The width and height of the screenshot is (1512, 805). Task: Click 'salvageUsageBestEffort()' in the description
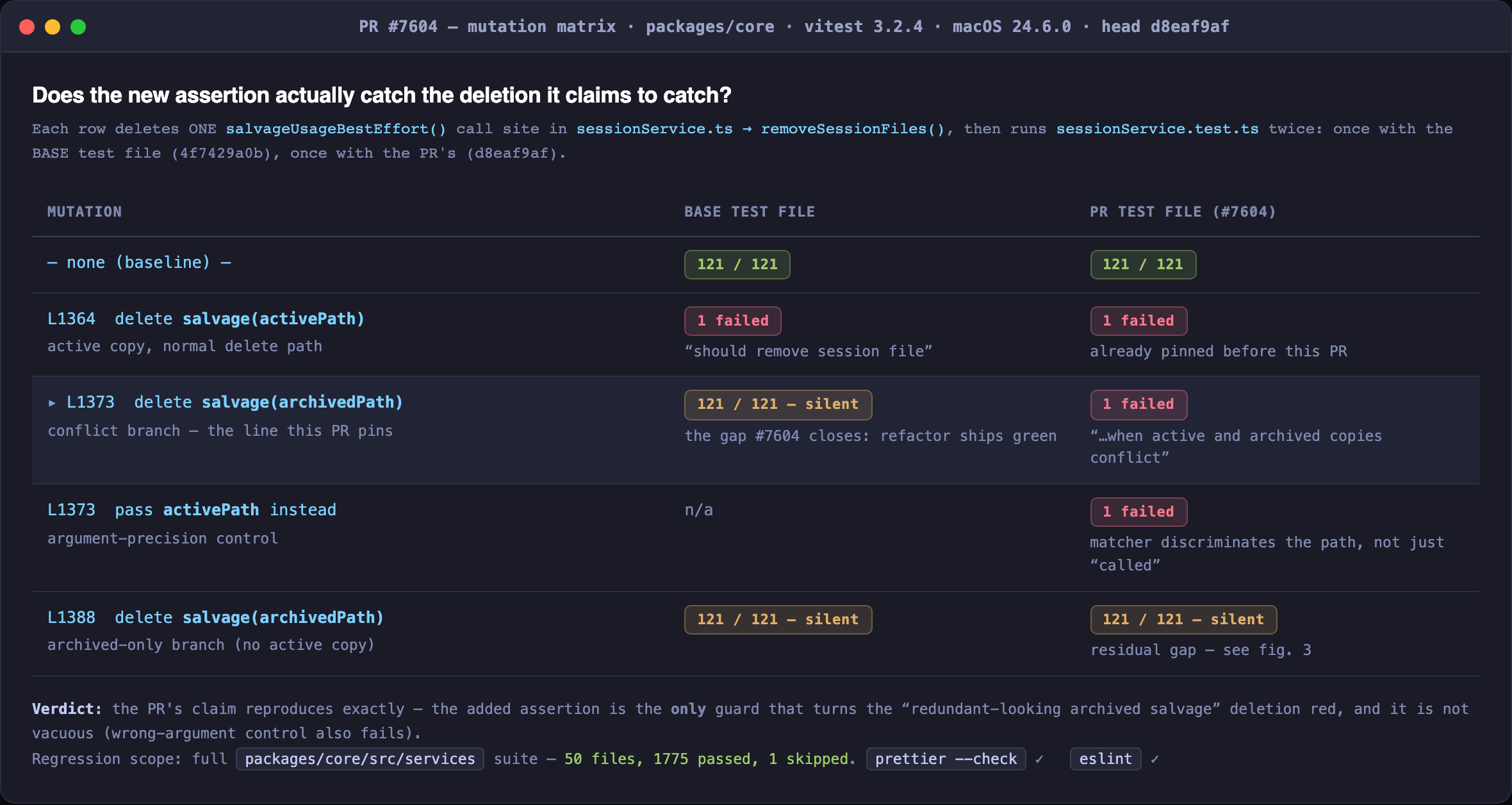pyautogui.click(x=336, y=129)
